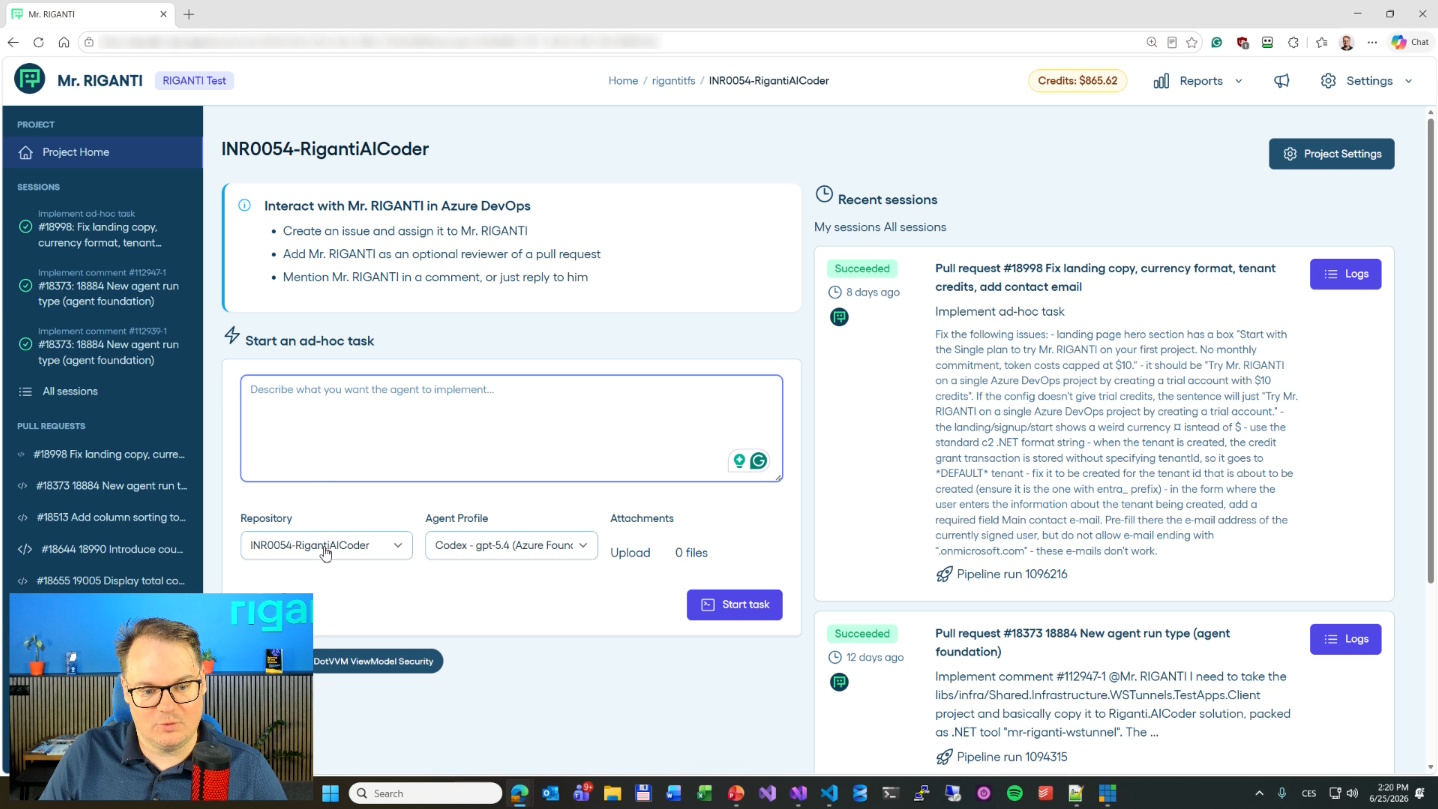Screen dimensions: 1438x809
Task: Click the Grammarly icon in task textbox
Action: point(758,461)
